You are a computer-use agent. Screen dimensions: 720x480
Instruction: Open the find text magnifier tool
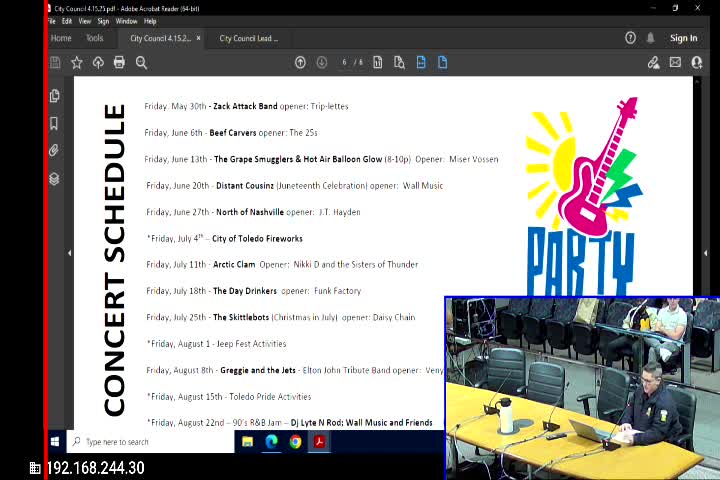(141, 62)
